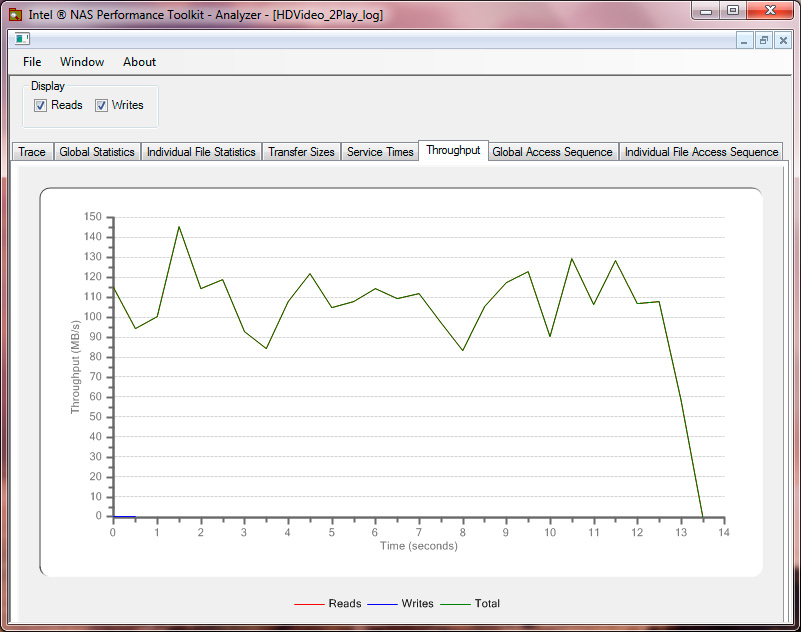Switch to the Trace tab
801x632 pixels.
tap(32, 152)
